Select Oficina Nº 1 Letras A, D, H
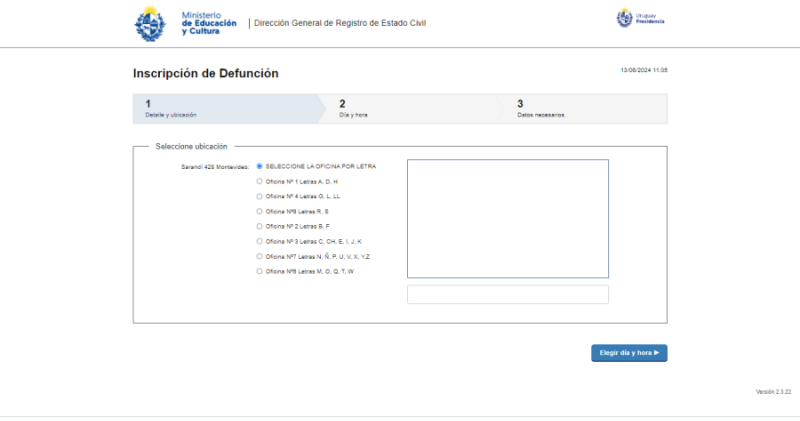The height and width of the screenshot is (421, 800). (x=260, y=181)
